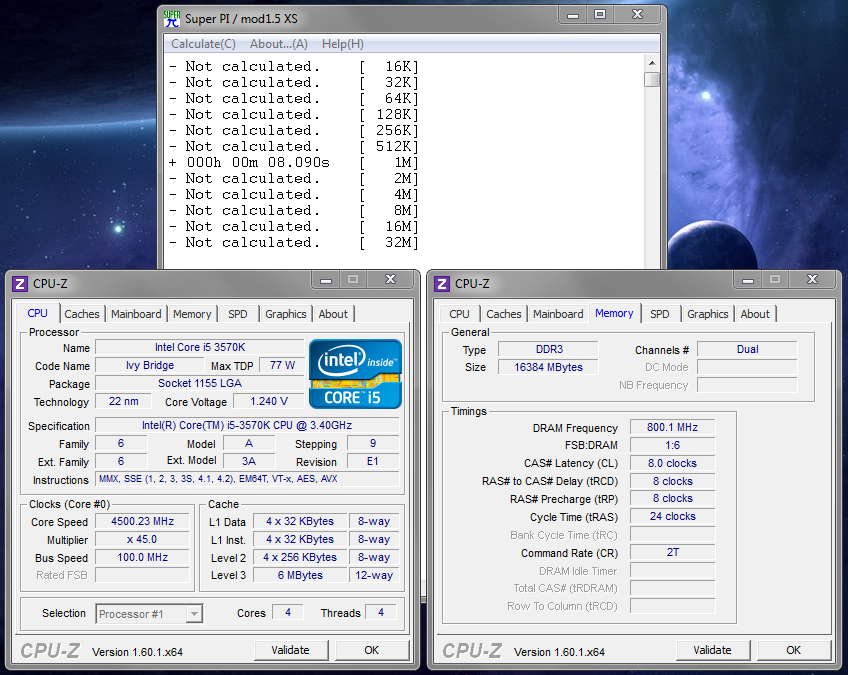Click DRAM Frequency value 800.1 MHz
Screen dimensions: 848x675
point(672,427)
